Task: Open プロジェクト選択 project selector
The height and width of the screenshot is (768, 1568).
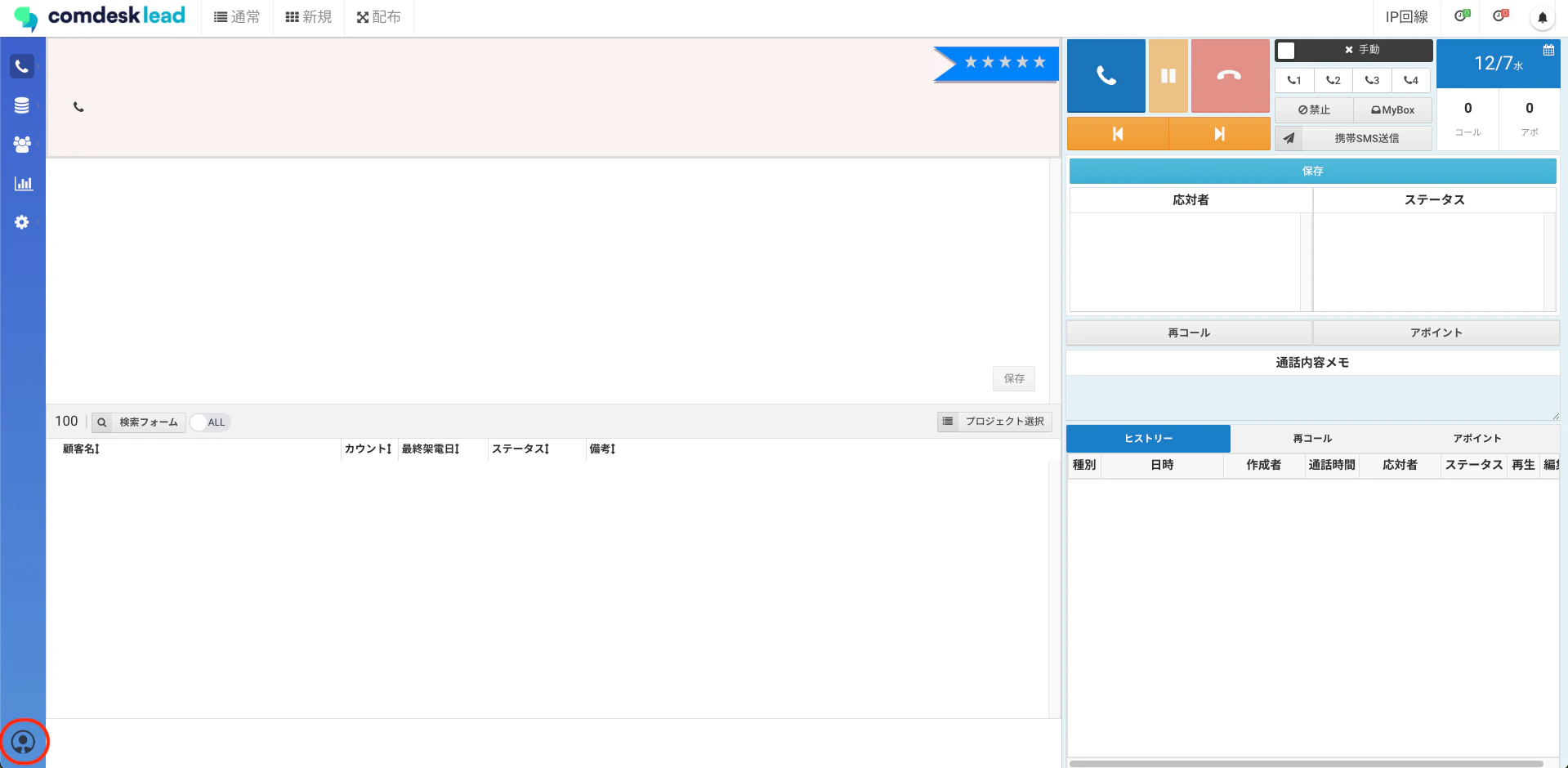Action: [x=1005, y=422]
